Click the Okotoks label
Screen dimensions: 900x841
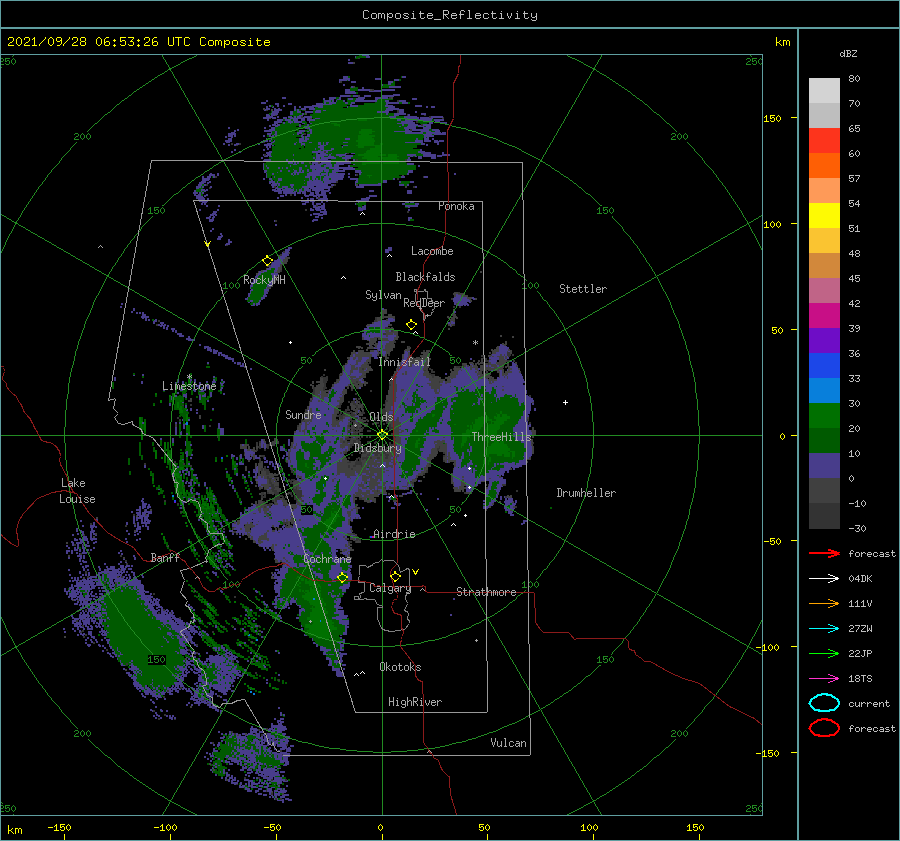pyautogui.click(x=400, y=667)
